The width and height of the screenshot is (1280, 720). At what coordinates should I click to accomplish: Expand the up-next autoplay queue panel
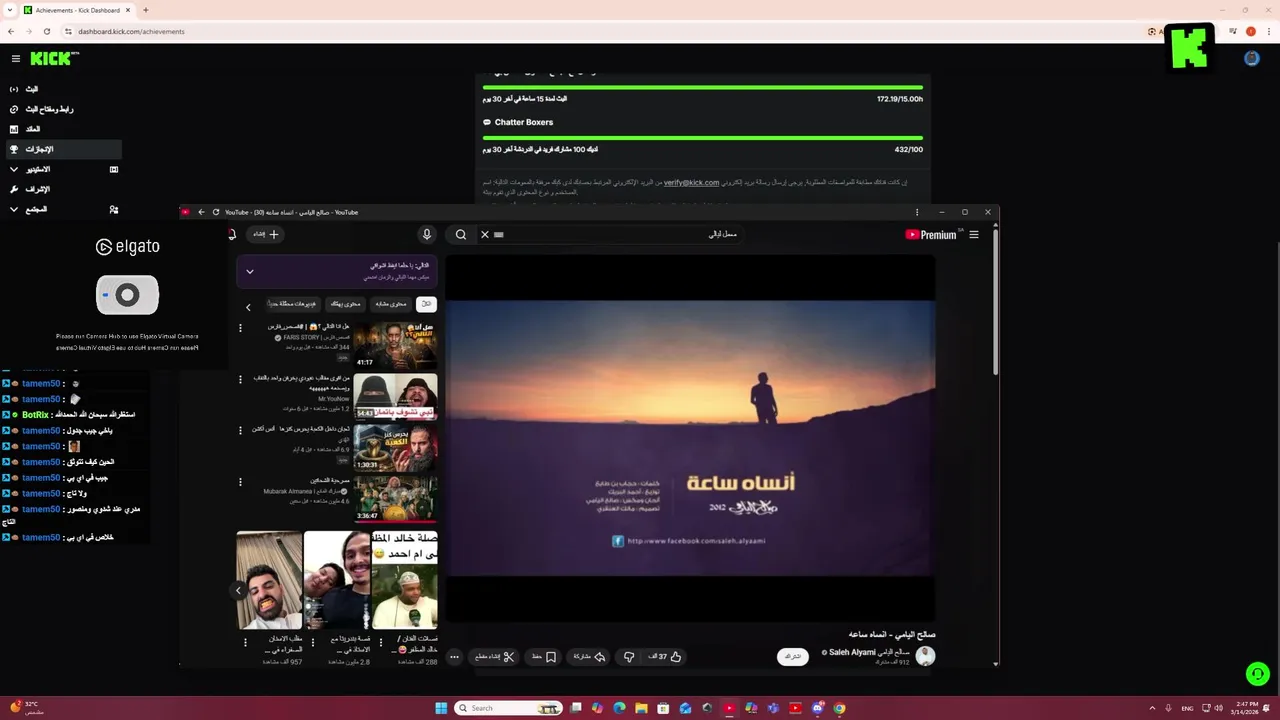pos(250,271)
